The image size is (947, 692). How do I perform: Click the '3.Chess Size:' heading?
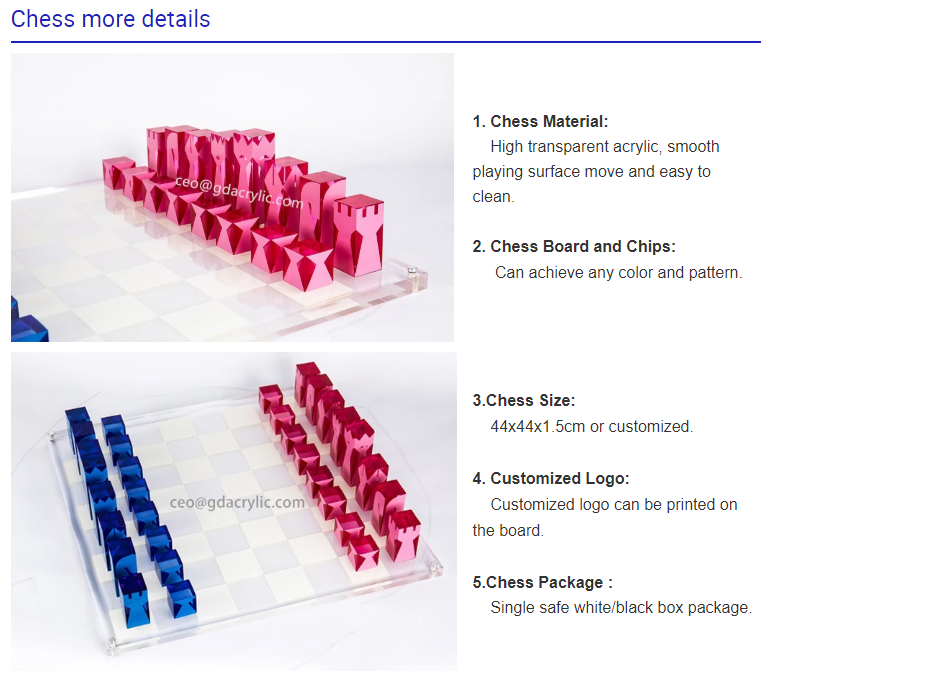pos(524,400)
